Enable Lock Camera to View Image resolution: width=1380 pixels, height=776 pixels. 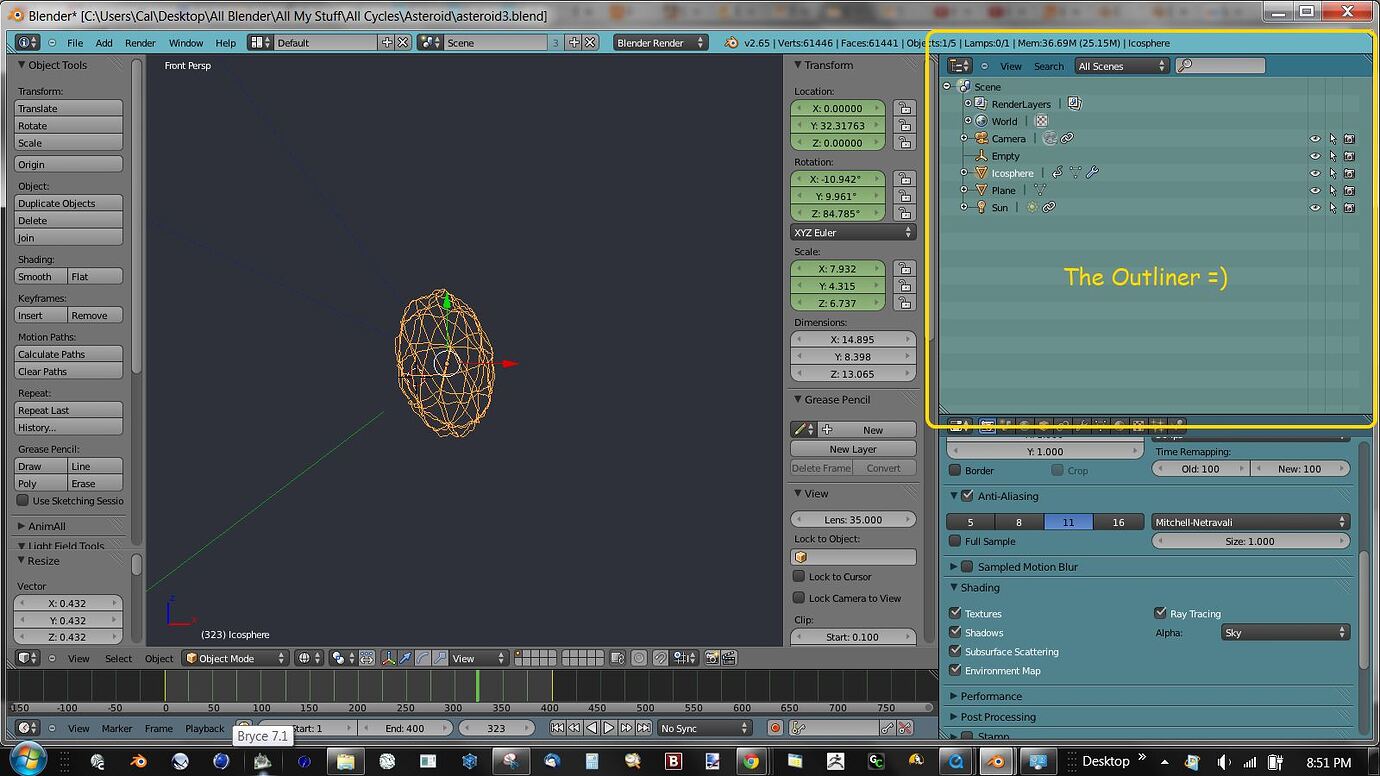pos(799,598)
